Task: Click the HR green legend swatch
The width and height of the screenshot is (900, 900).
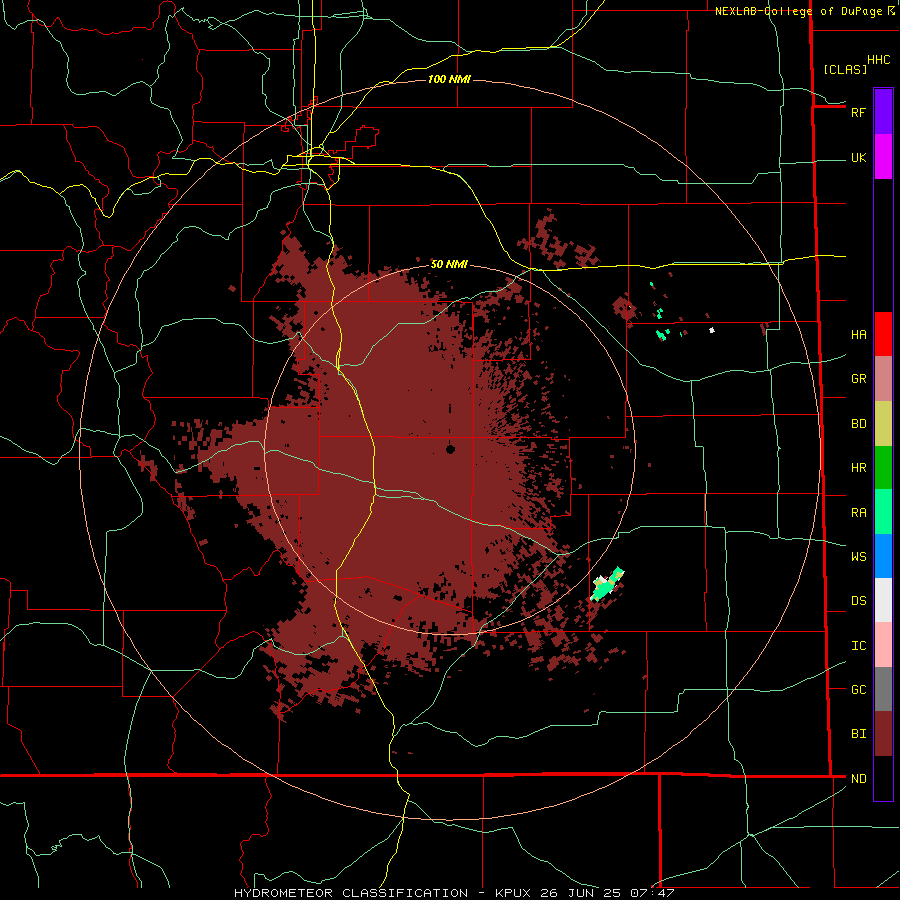Action: (883, 467)
